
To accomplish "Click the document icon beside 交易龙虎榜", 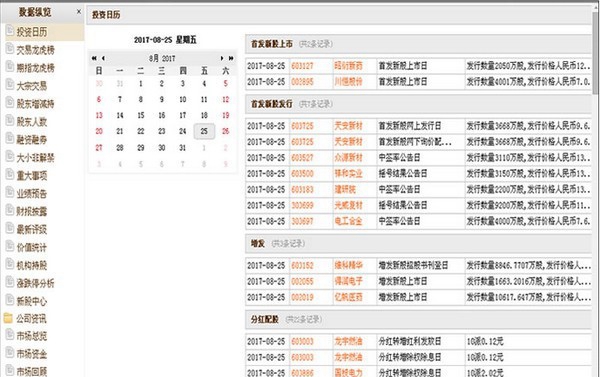I will pyautogui.click(x=9, y=49).
